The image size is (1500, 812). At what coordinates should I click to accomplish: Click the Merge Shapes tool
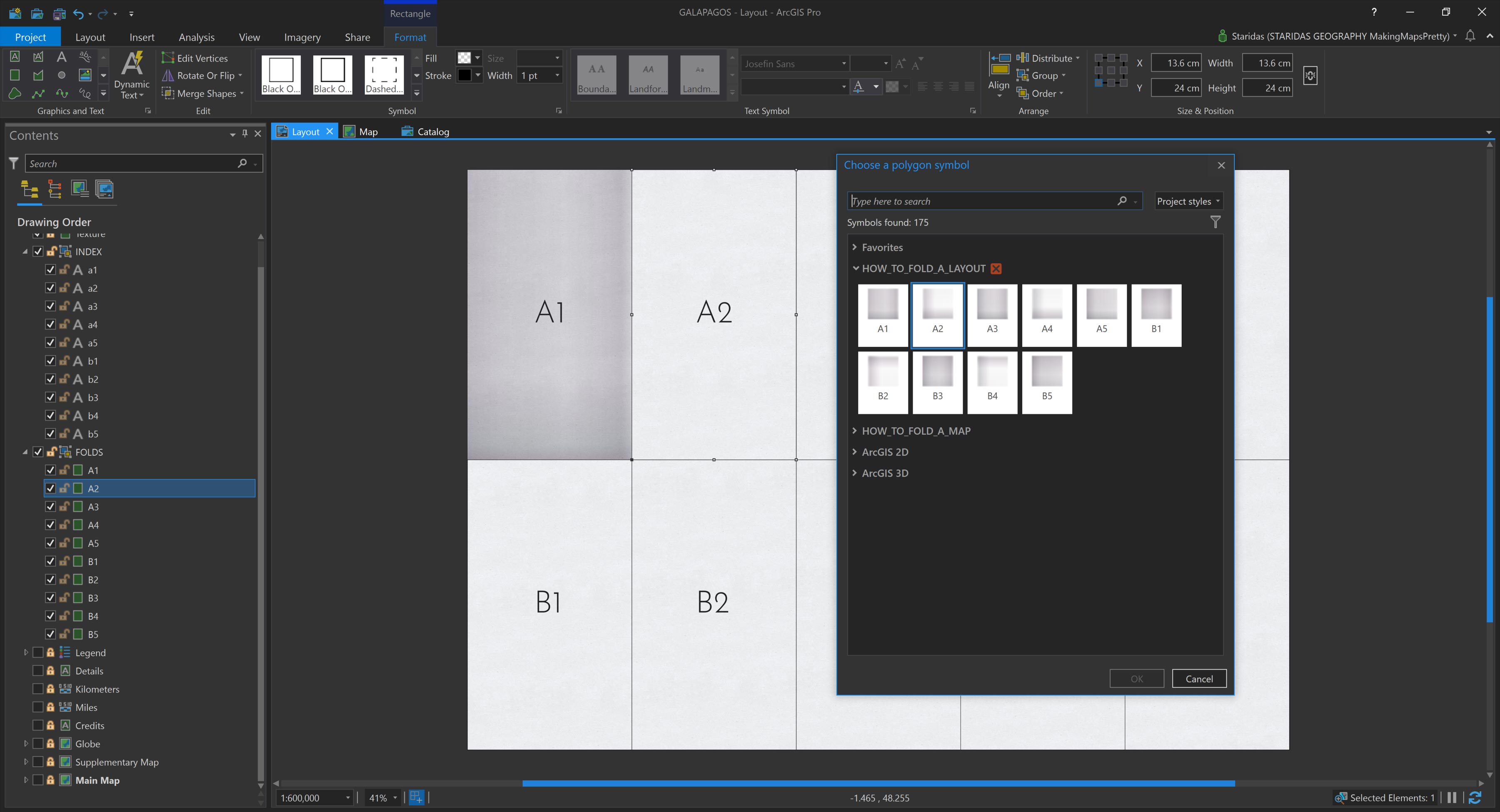coord(202,93)
